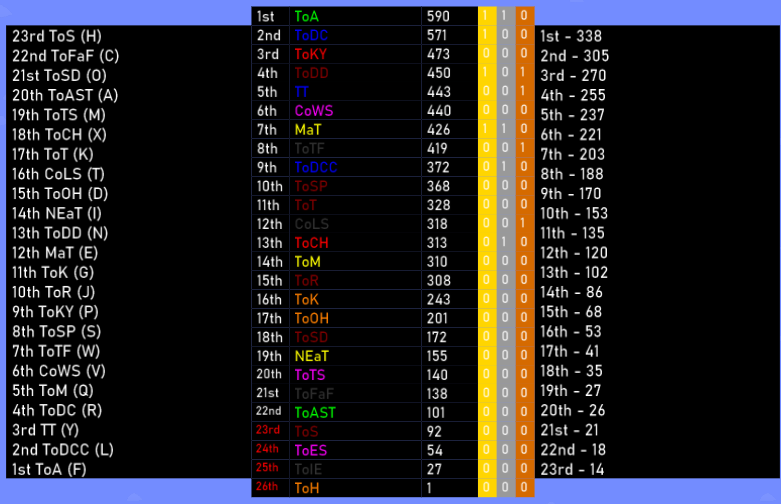
Task: Click the score 443 for TT
Action: 438,92
